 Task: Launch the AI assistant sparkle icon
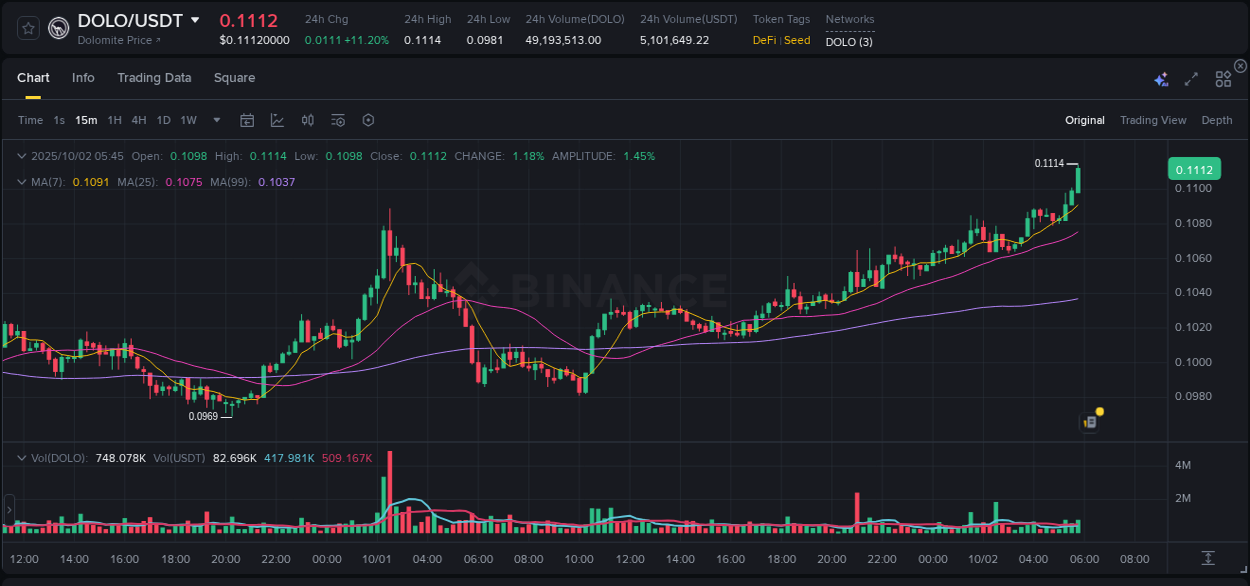pos(1160,78)
